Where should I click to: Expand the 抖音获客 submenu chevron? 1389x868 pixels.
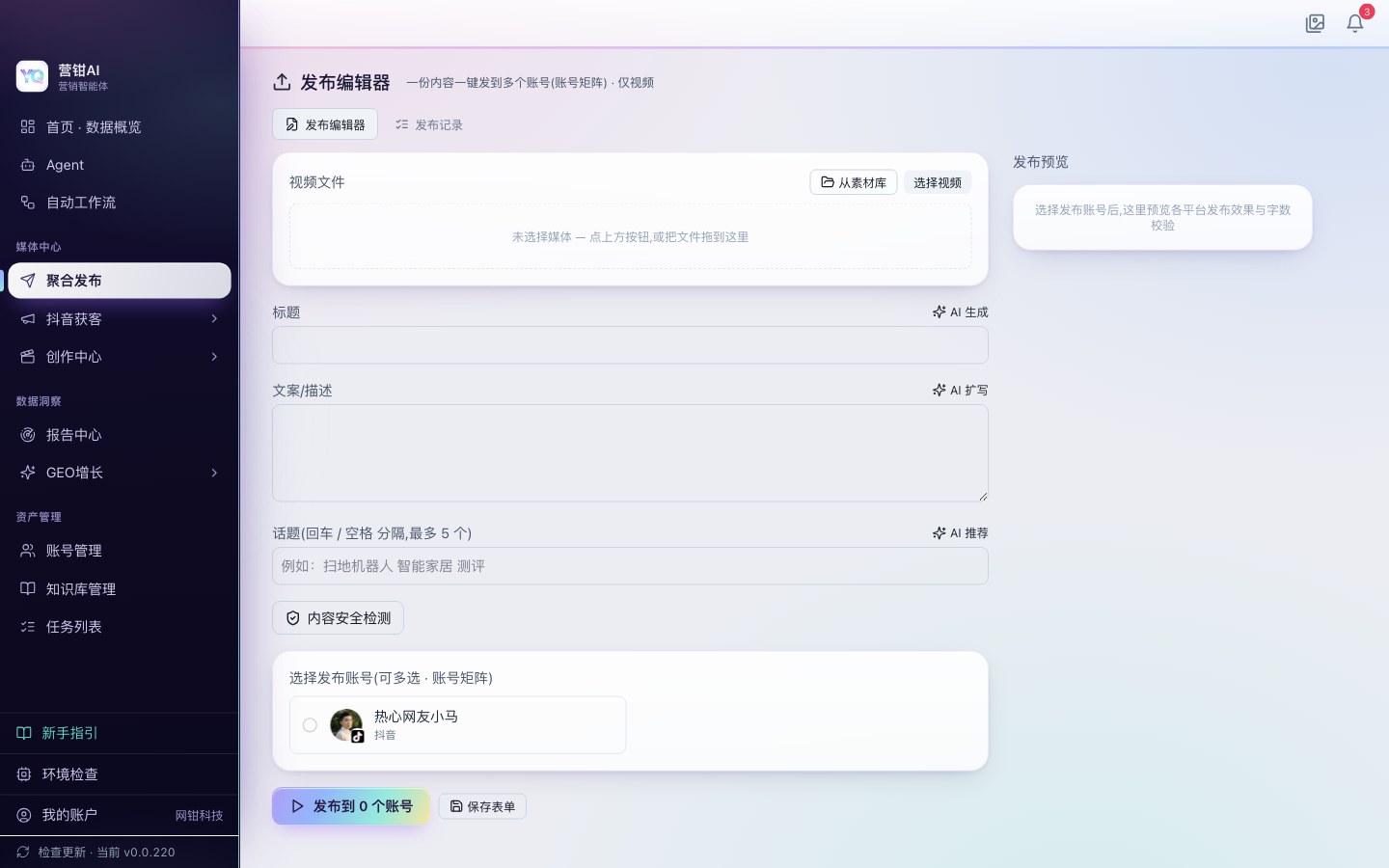(214, 319)
